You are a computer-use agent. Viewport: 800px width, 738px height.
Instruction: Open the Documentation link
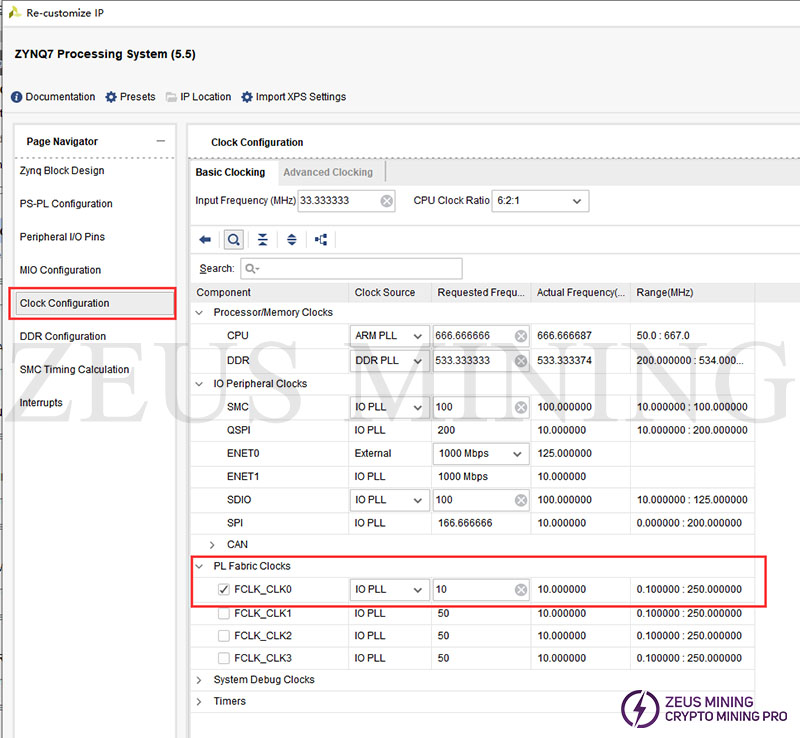tap(54, 97)
